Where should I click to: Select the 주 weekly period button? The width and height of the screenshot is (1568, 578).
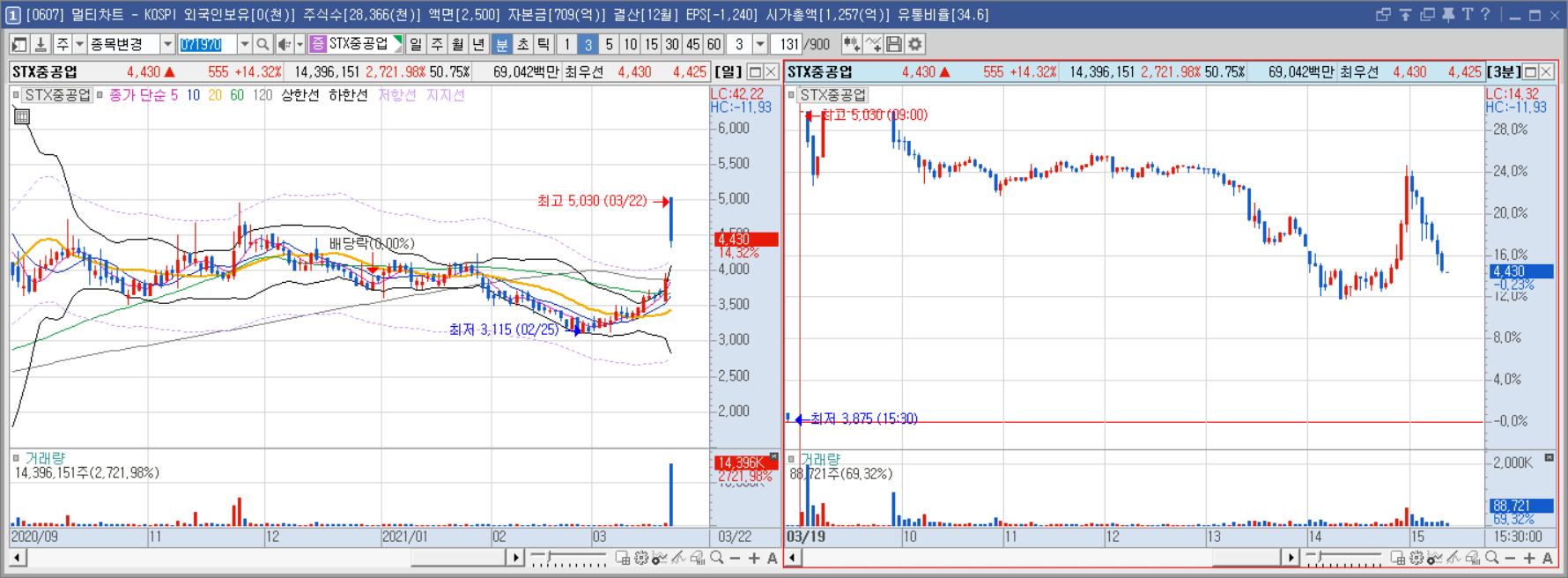pyautogui.click(x=437, y=44)
